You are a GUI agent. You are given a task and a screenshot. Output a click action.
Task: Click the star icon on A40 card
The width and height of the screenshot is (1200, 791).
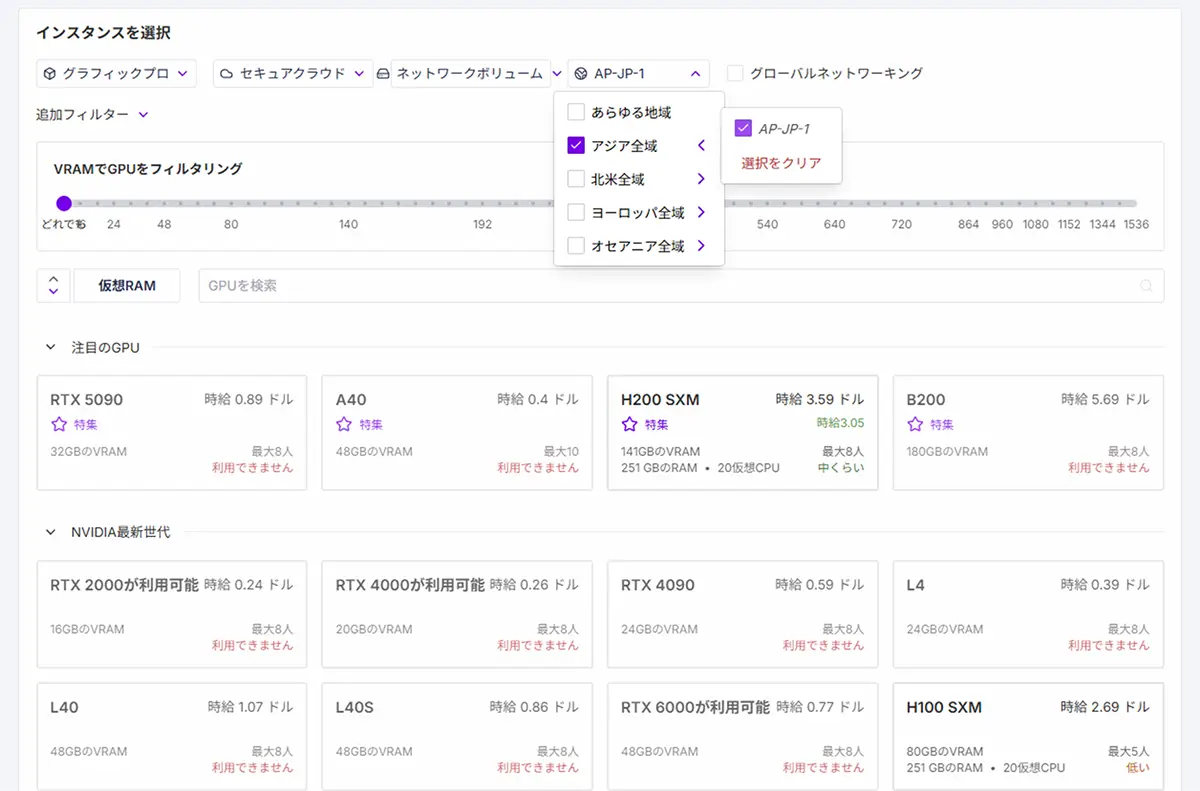(x=344, y=424)
